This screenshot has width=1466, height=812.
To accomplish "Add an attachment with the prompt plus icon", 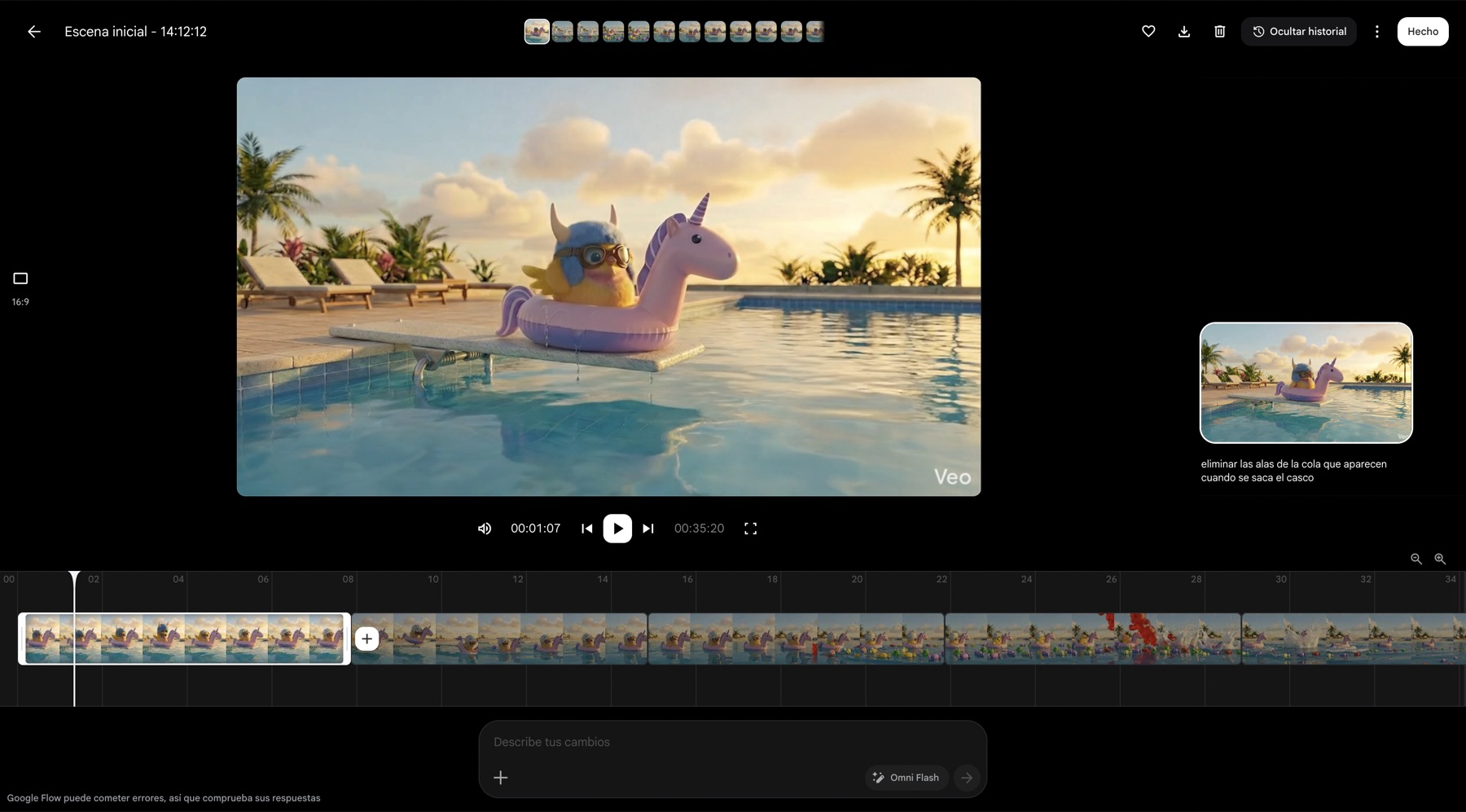I will tap(501, 778).
